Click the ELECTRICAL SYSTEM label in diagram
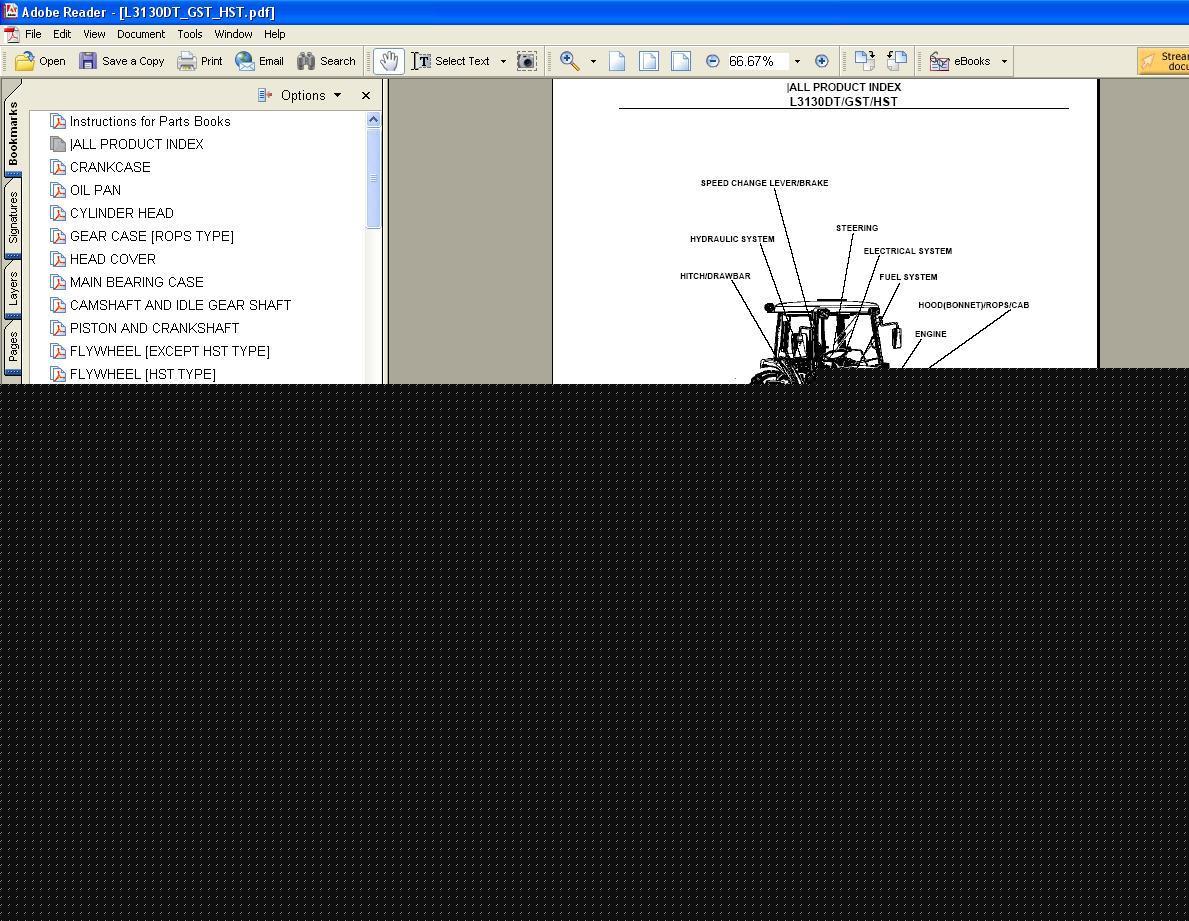Image resolution: width=1189 pixels, height=921 pixels. pos(908,251)
